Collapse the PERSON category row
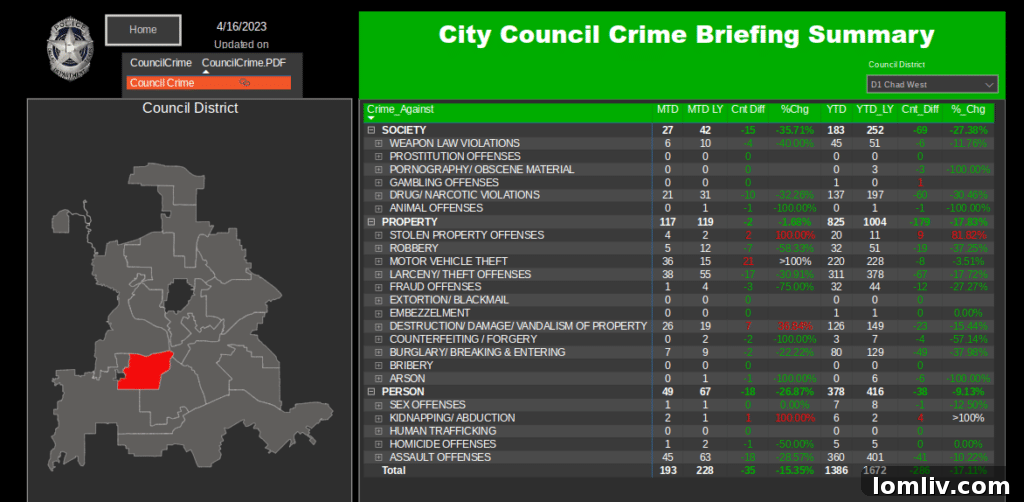The height and width of the screenshot is (502, 1024). click(x=371, y=392)
